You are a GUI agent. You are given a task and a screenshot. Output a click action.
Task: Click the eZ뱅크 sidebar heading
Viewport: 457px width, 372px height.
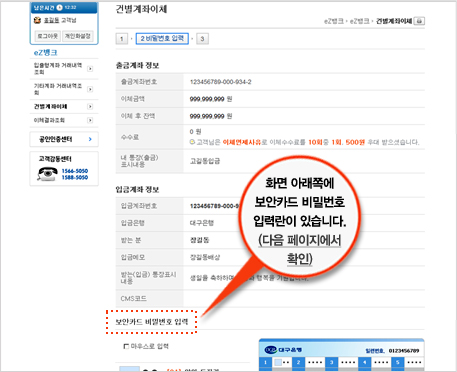tap(46, 53)
